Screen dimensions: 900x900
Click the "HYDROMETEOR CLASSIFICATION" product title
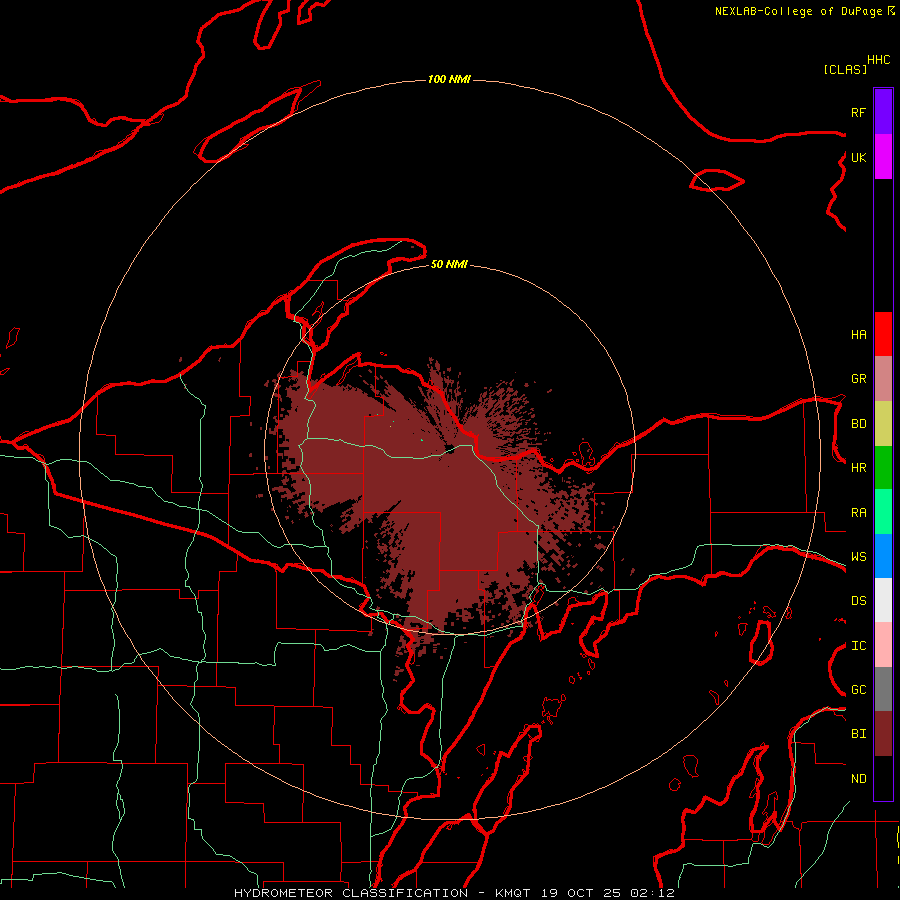coord(351,893)
